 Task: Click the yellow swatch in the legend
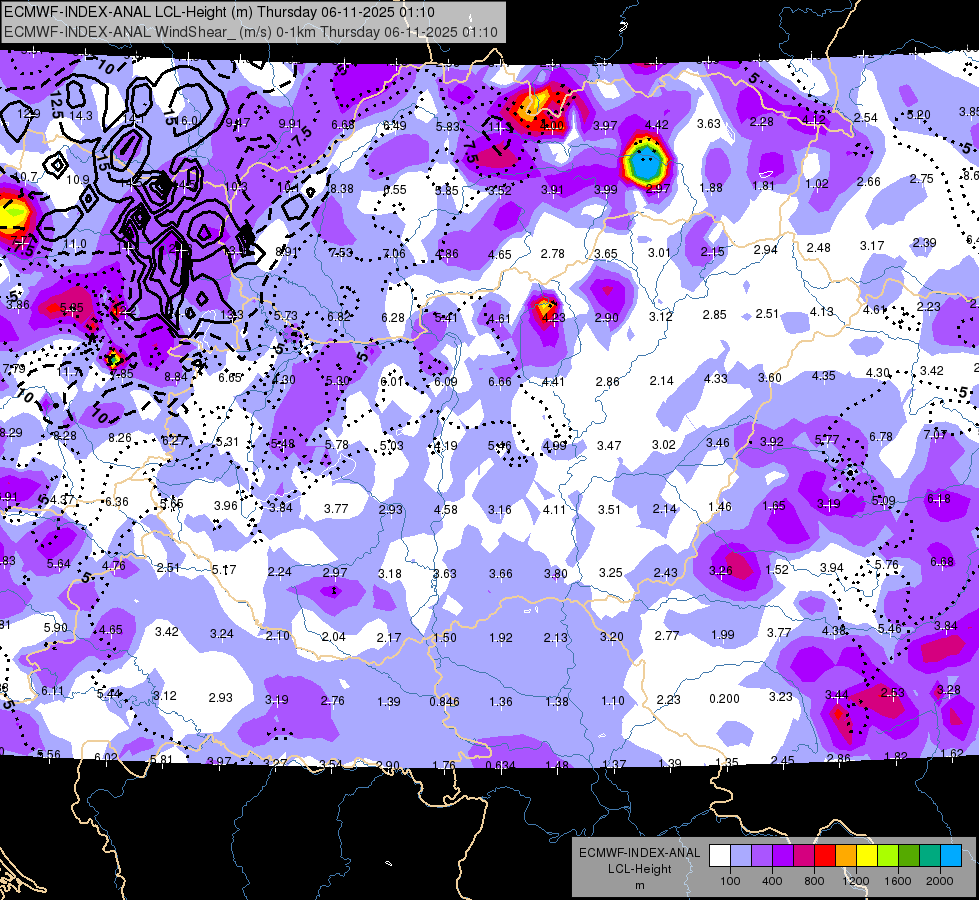pos(867,856)
